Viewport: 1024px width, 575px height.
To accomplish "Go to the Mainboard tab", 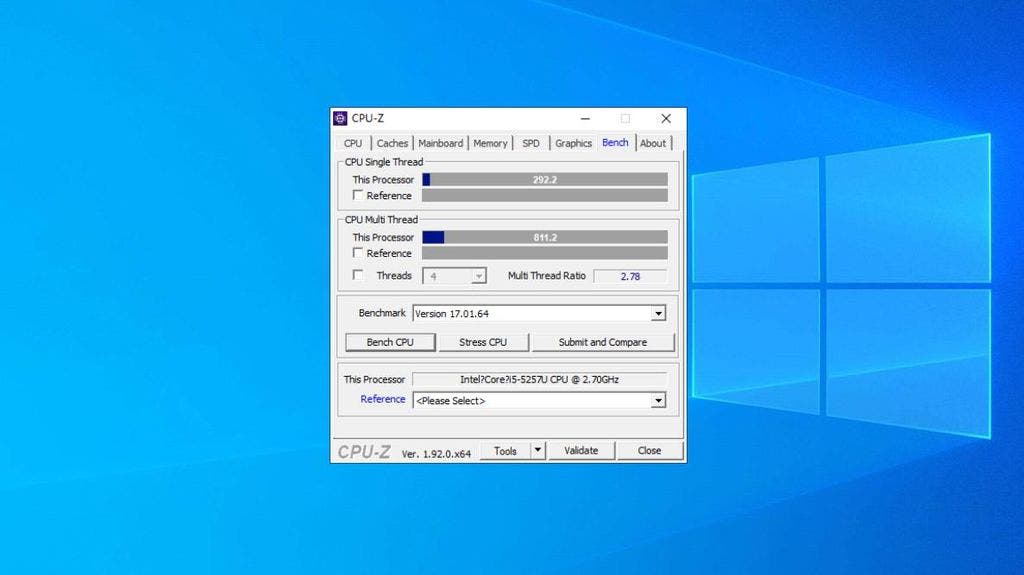I will (x=440, y=143).
